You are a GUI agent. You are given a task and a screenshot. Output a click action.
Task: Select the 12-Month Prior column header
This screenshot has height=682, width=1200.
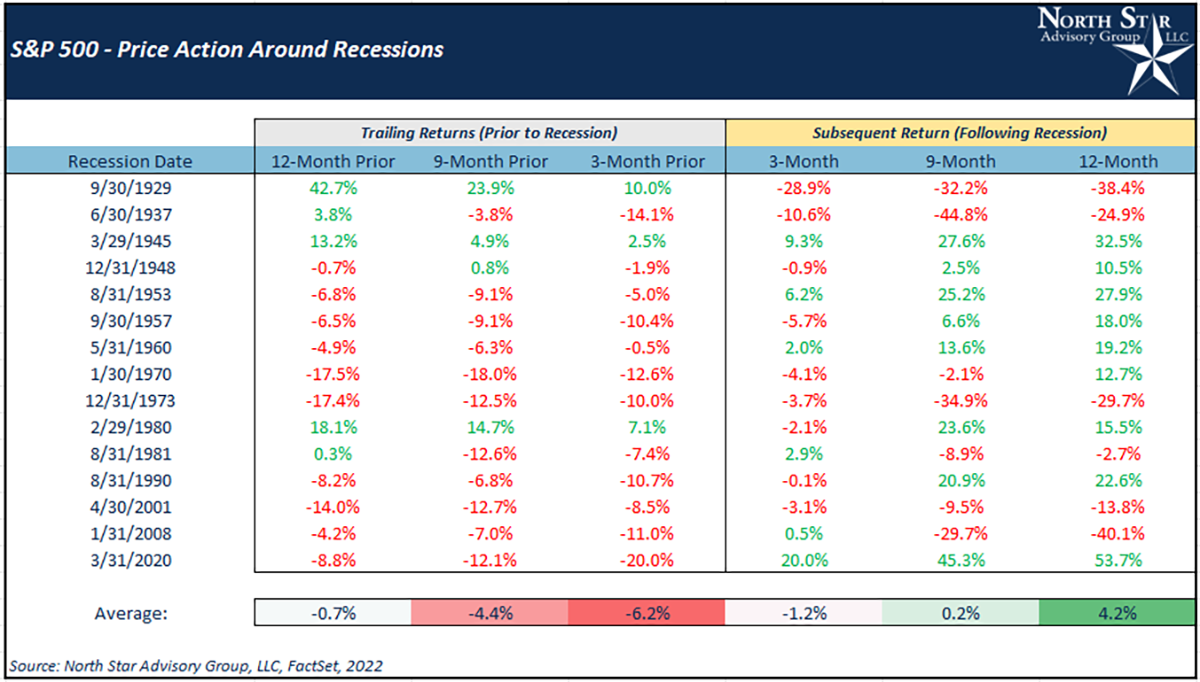click(333, 161)
